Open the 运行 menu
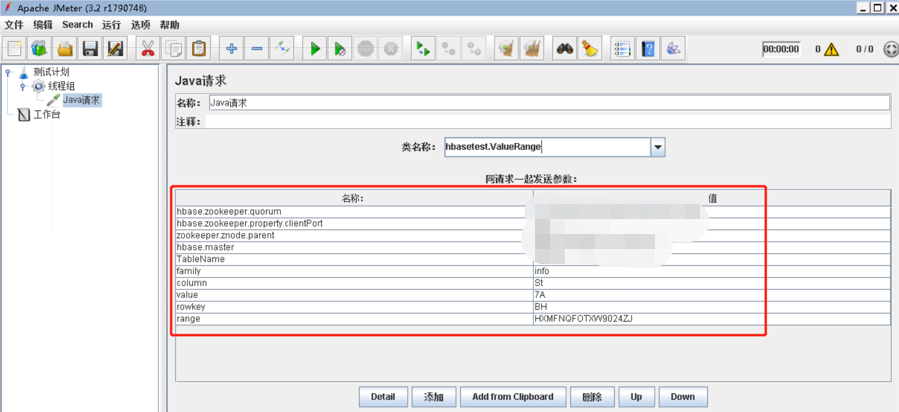 (x=111, y=25)
